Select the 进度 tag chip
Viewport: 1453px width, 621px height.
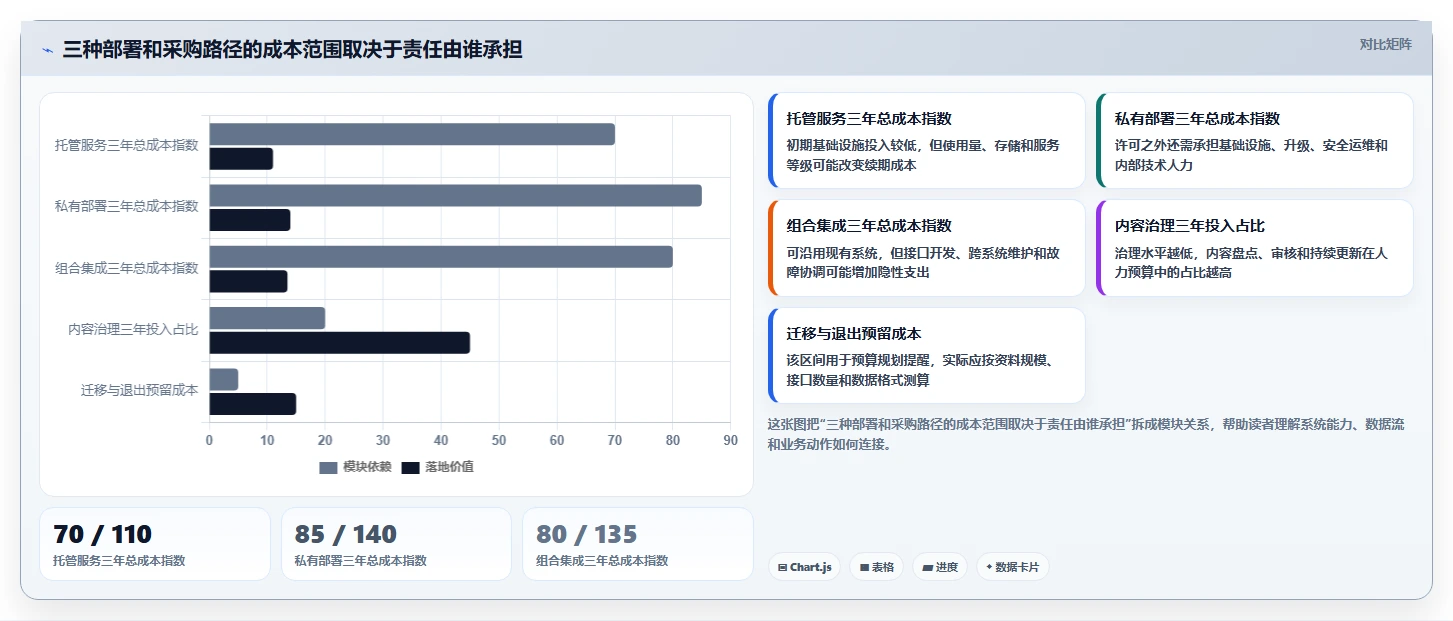(x=940, y=567)
